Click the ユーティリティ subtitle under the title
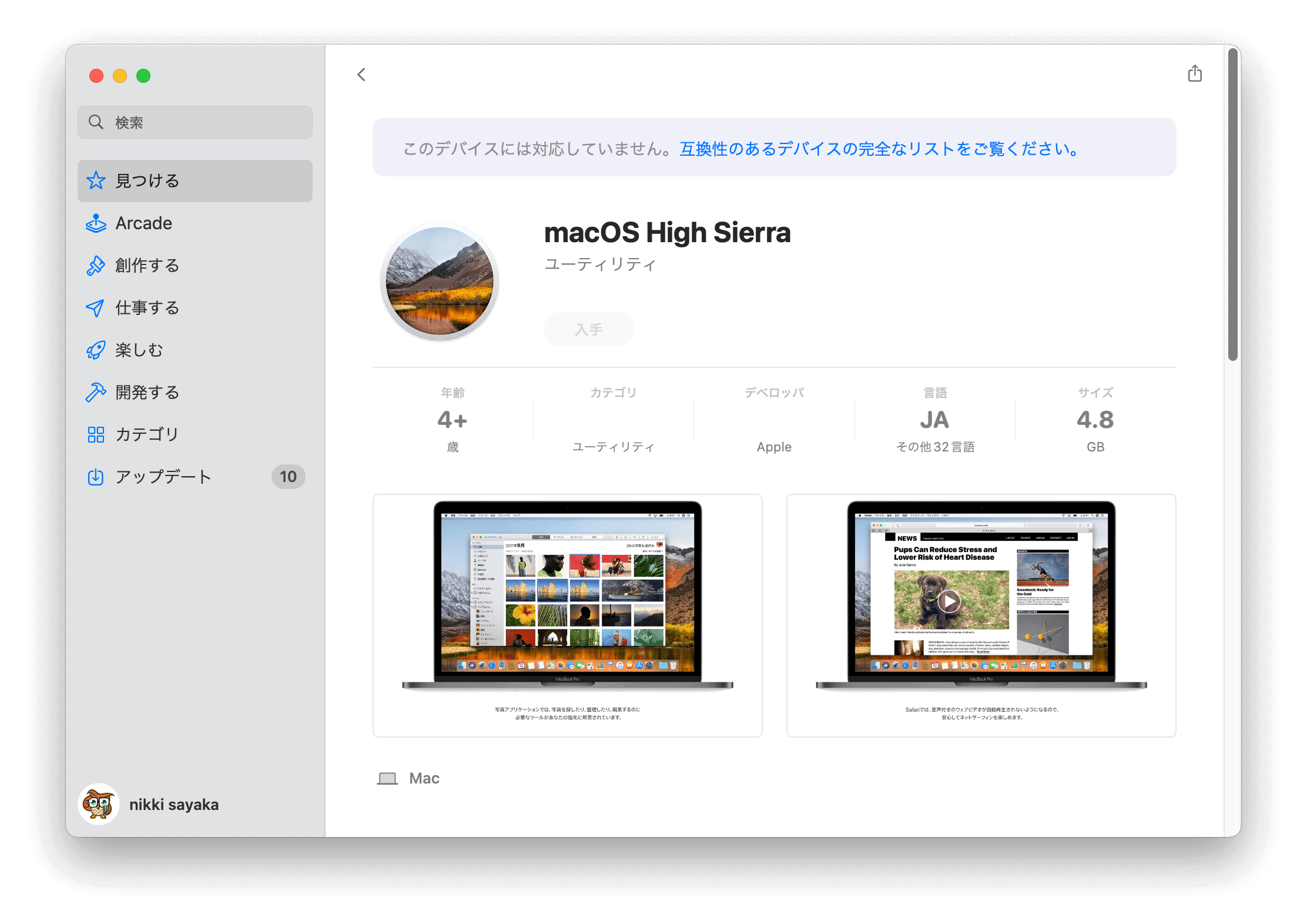The image size is (1307, 924). 600,265
